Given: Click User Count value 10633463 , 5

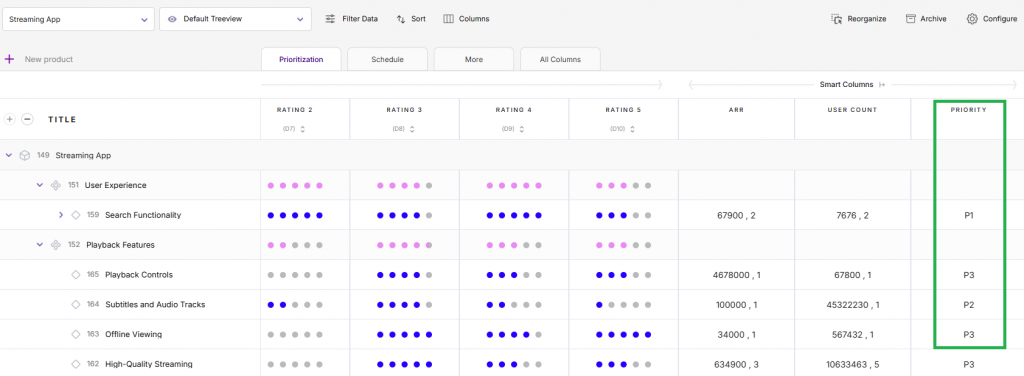Looking at the screenshot, I should 852,364.
